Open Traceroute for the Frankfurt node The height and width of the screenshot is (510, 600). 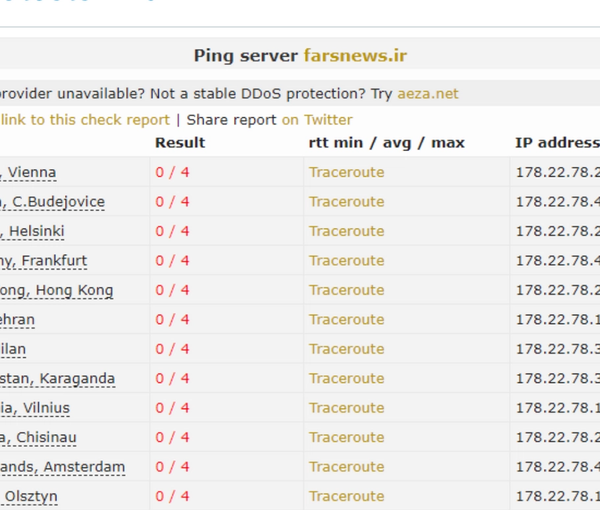coord(347,261)
